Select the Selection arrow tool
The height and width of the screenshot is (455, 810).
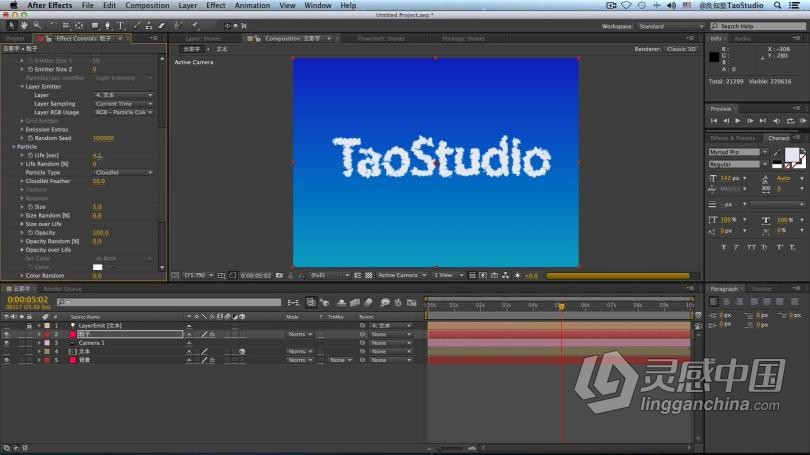[11, 25]
